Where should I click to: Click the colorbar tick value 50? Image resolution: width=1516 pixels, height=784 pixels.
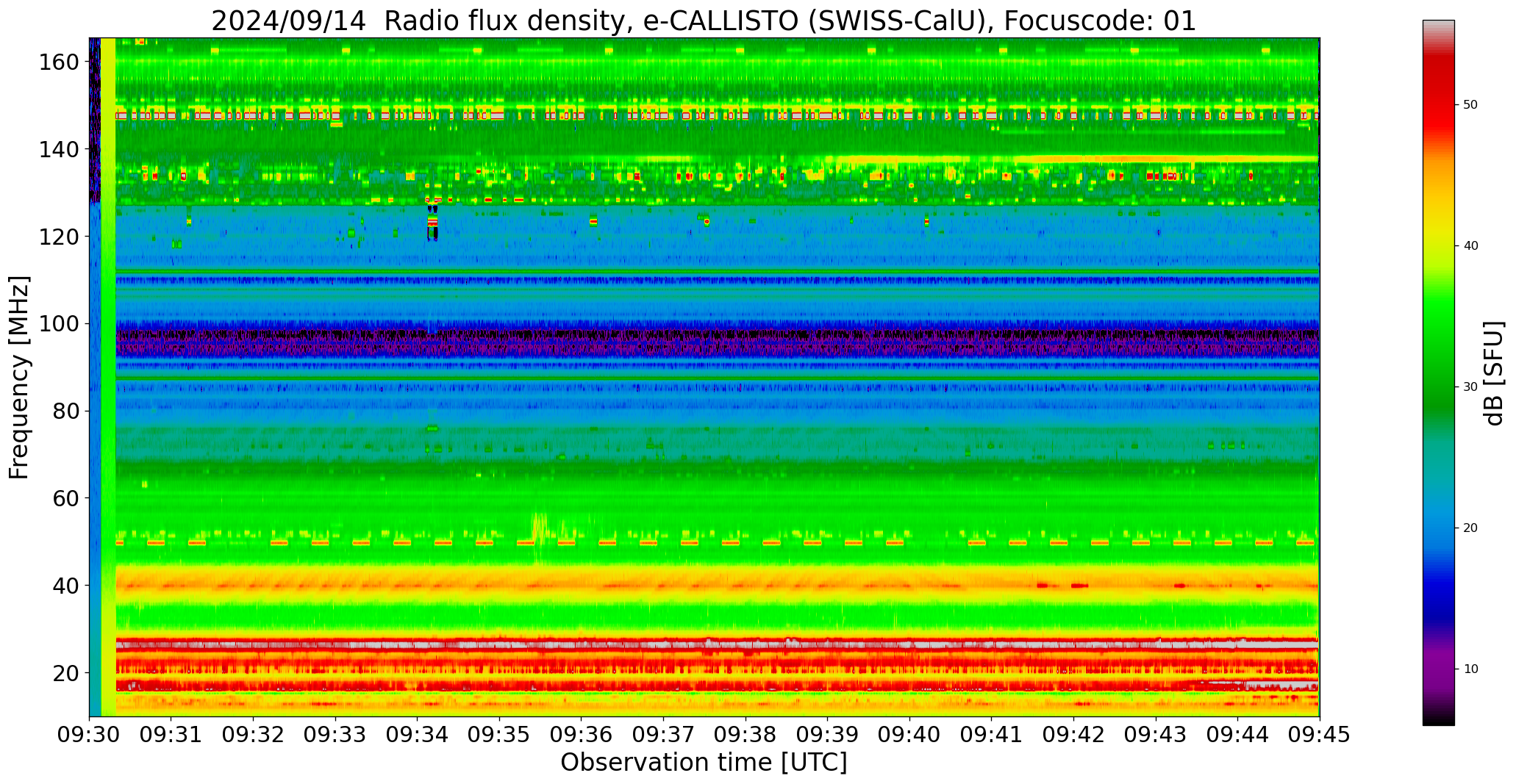coord(1470,105)
